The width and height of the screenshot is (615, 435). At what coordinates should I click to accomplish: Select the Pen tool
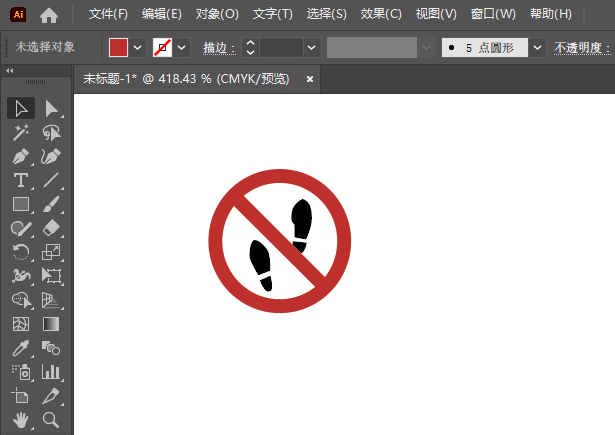click(x=21, y=157)
